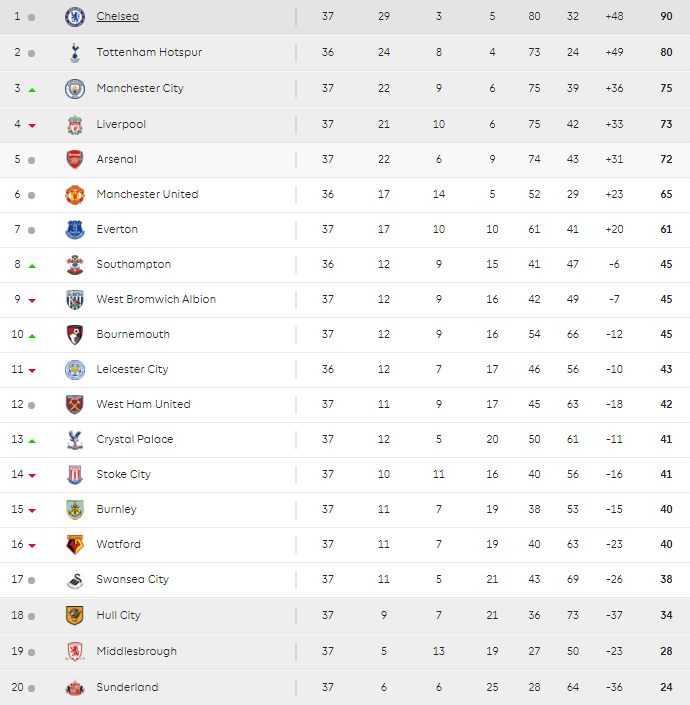Open the West Bromwich Albion team name
This screenshot has width=690, height=705.
coord(156,299)
